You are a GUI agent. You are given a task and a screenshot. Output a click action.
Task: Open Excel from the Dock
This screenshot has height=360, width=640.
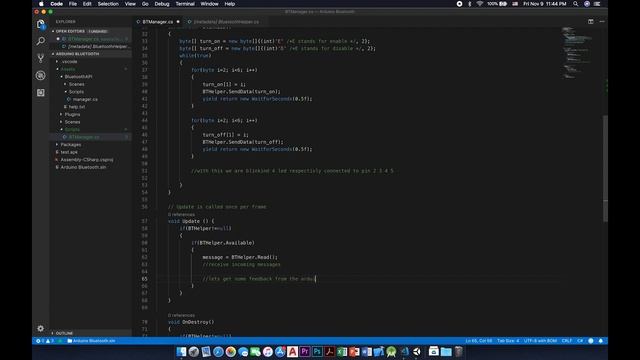point(342,351)
